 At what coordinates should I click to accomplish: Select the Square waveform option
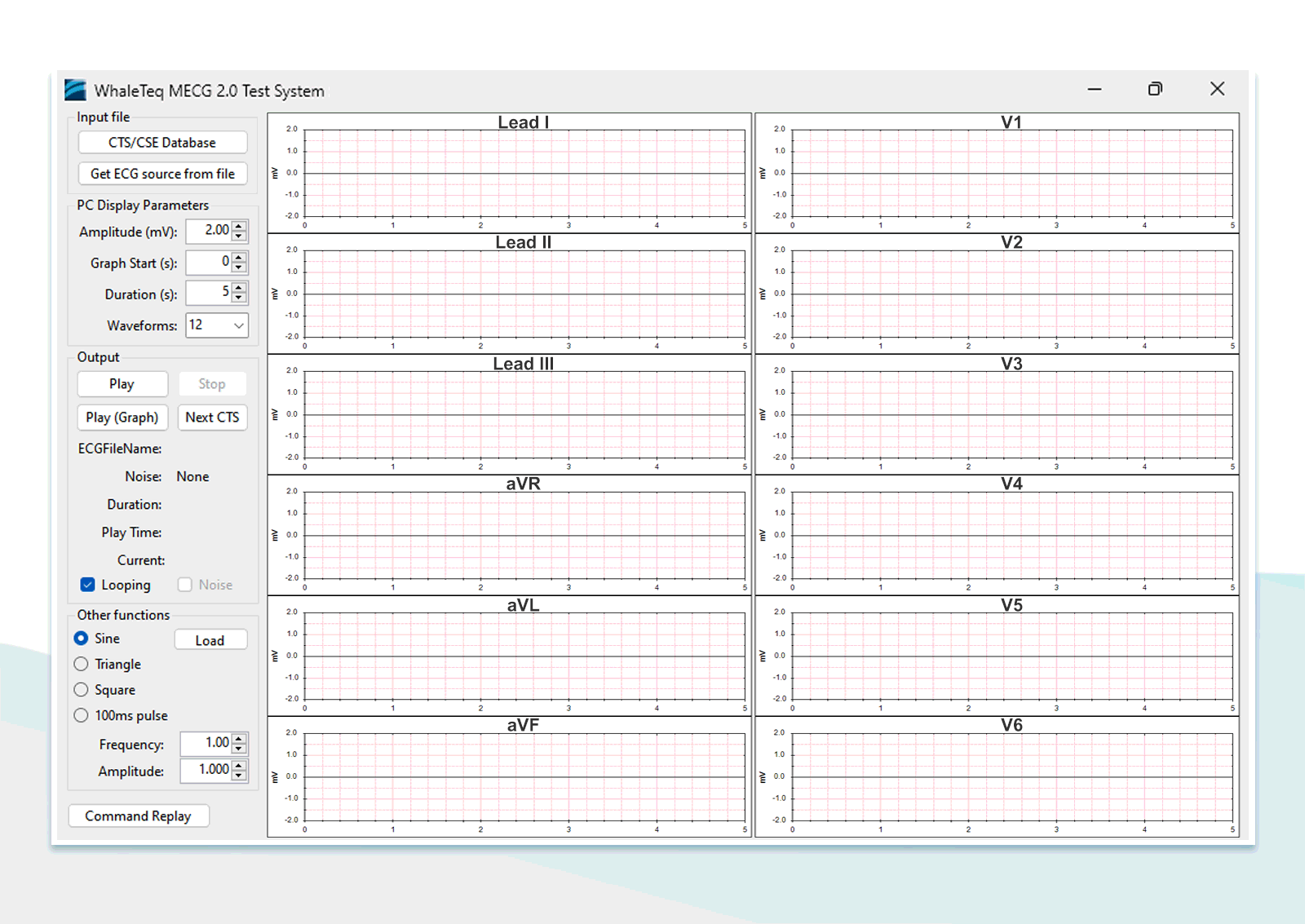tap(82, 690)
